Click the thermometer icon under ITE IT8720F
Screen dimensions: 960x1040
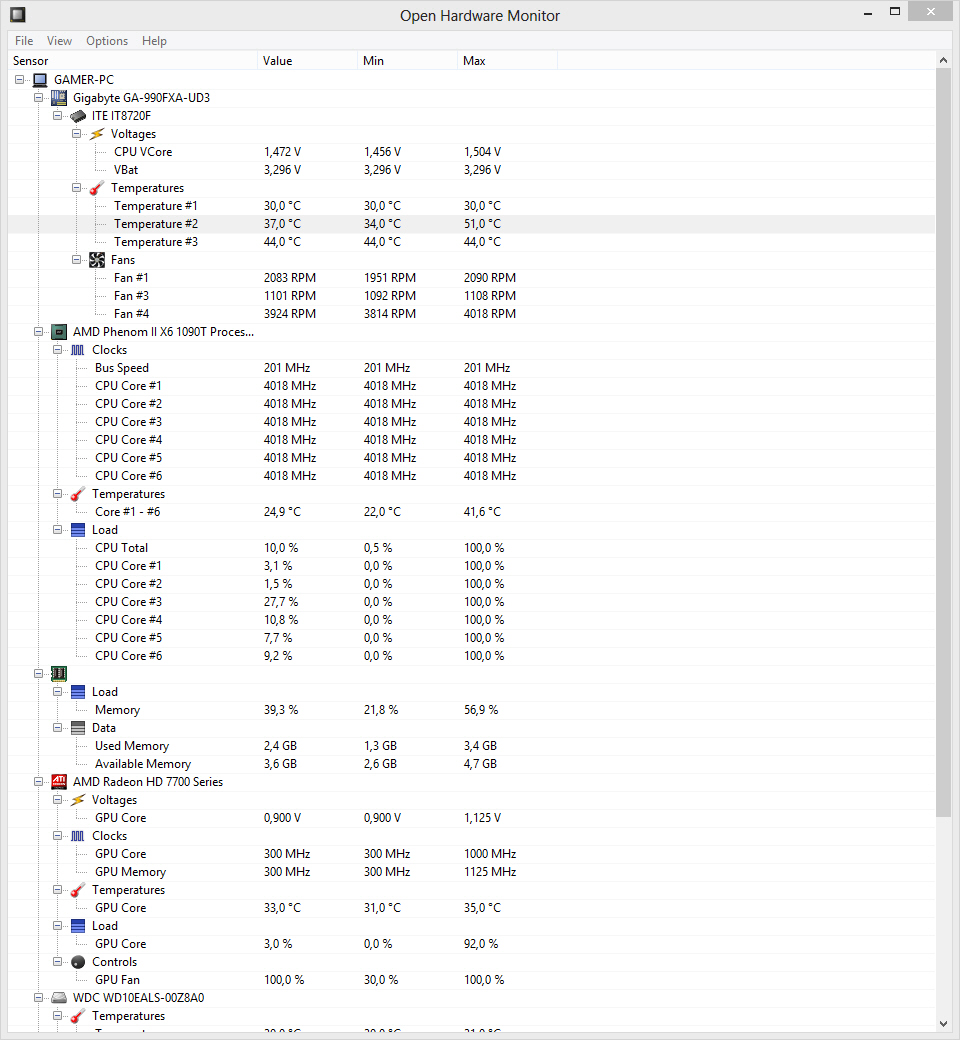(97, 188)
